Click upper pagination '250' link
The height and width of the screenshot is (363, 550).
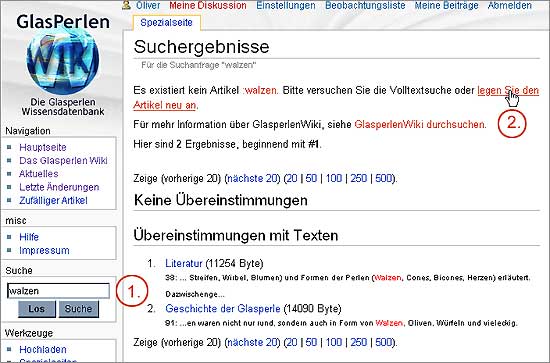point(358,179)
